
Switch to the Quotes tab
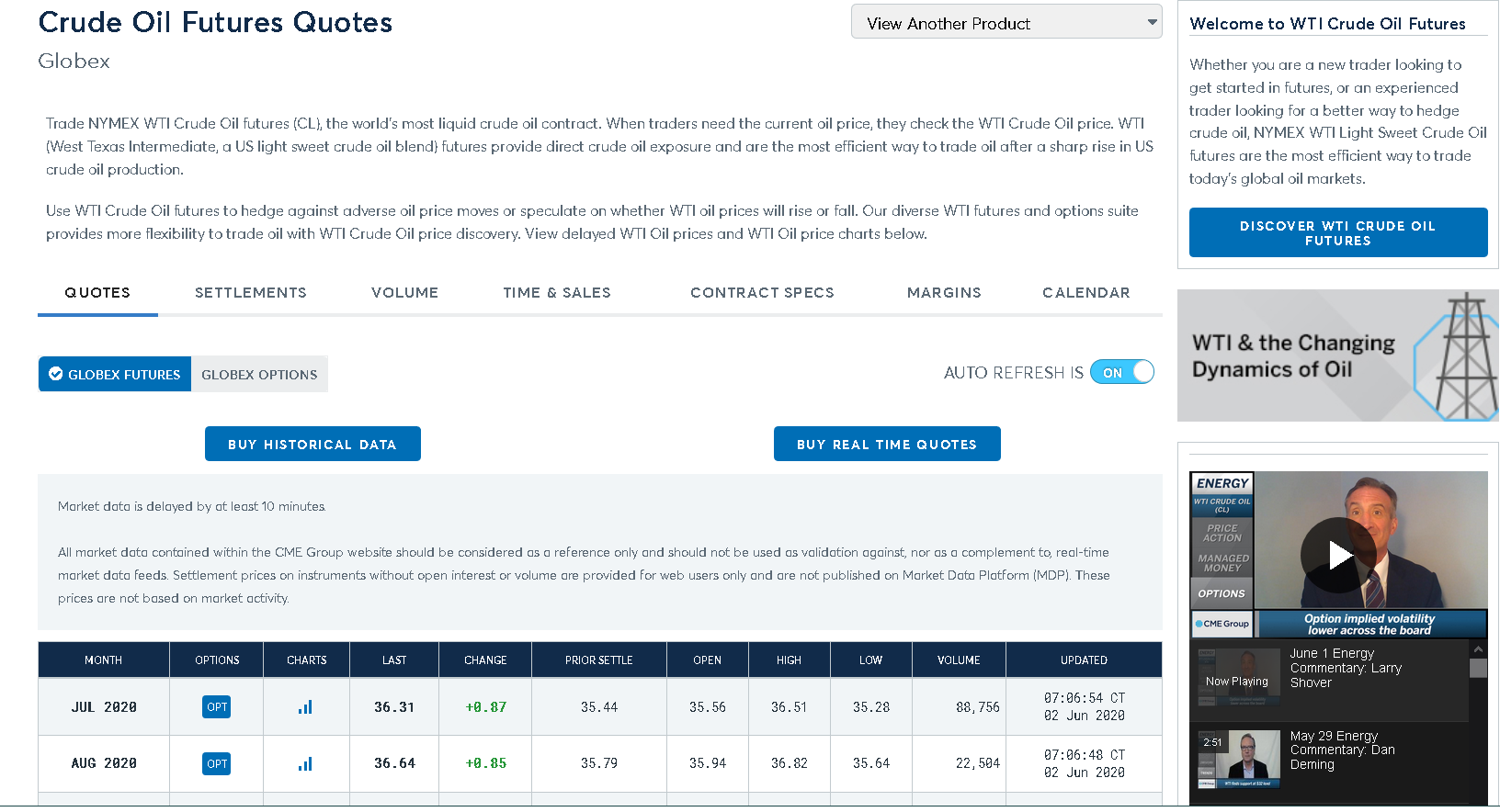click(x=97, y=293)
